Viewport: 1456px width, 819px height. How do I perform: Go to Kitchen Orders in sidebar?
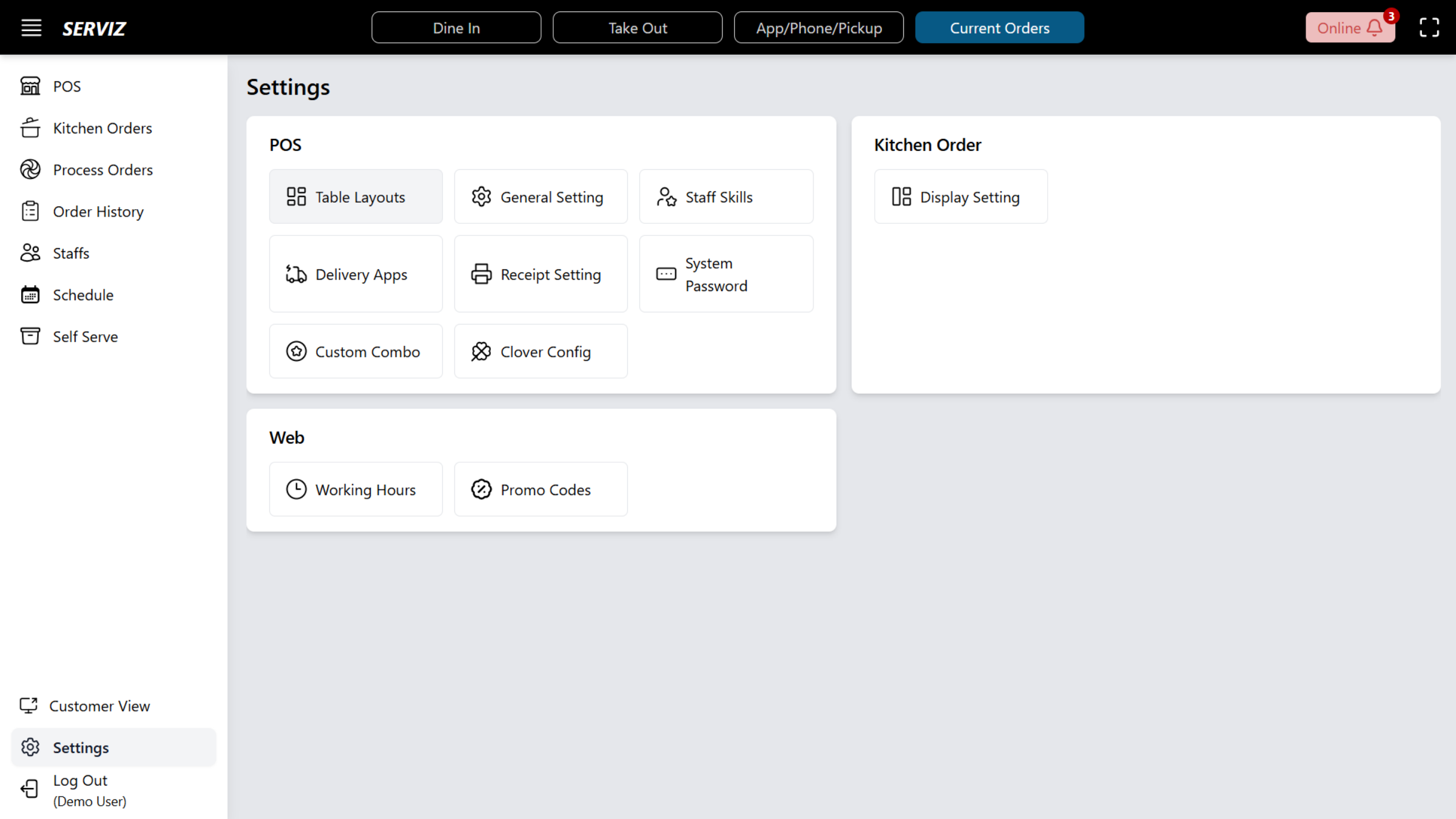[102, 128]
